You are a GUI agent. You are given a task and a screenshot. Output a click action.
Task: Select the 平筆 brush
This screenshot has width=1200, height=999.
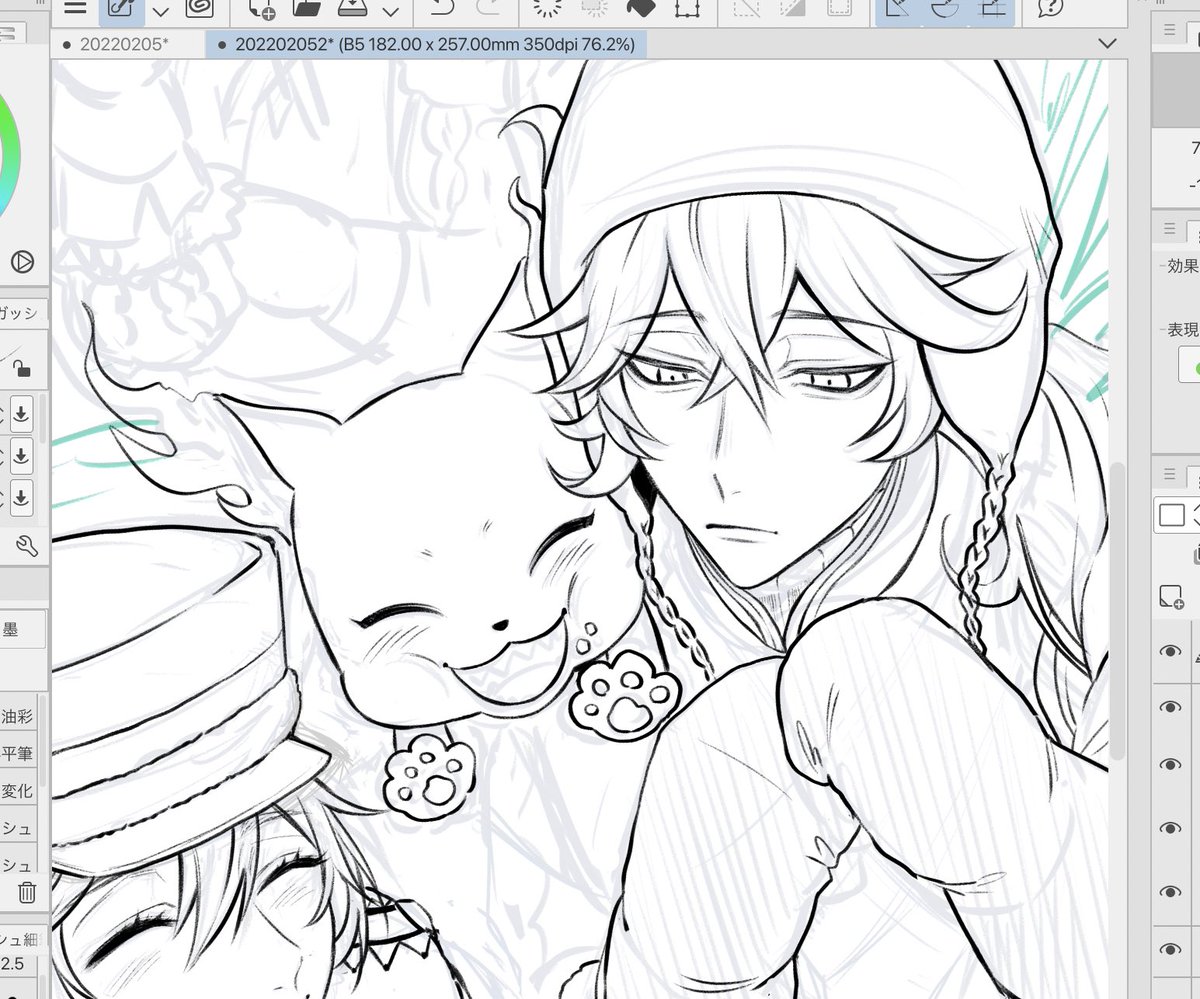coord(20,753)
